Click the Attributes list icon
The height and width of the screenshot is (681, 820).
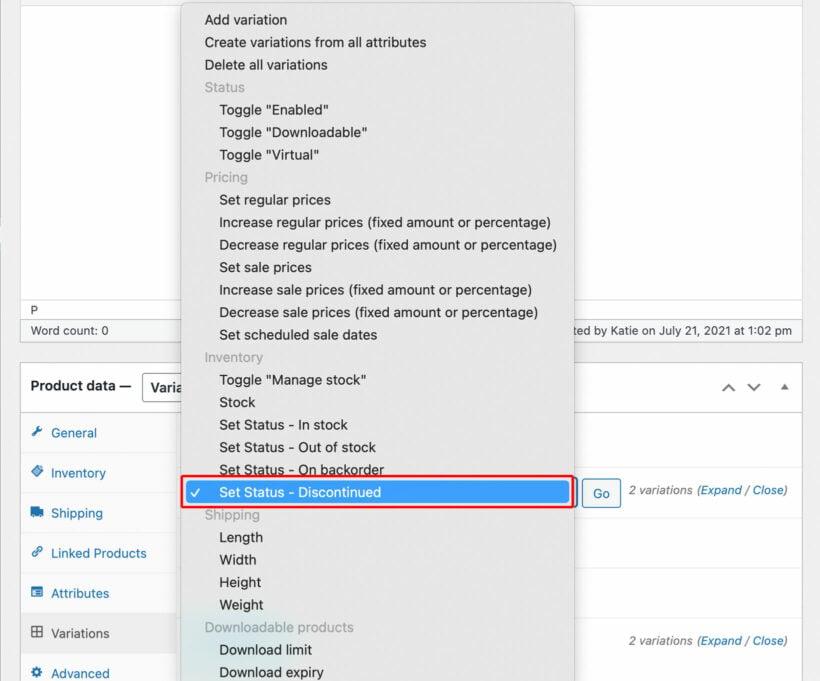tap(37, 592)
